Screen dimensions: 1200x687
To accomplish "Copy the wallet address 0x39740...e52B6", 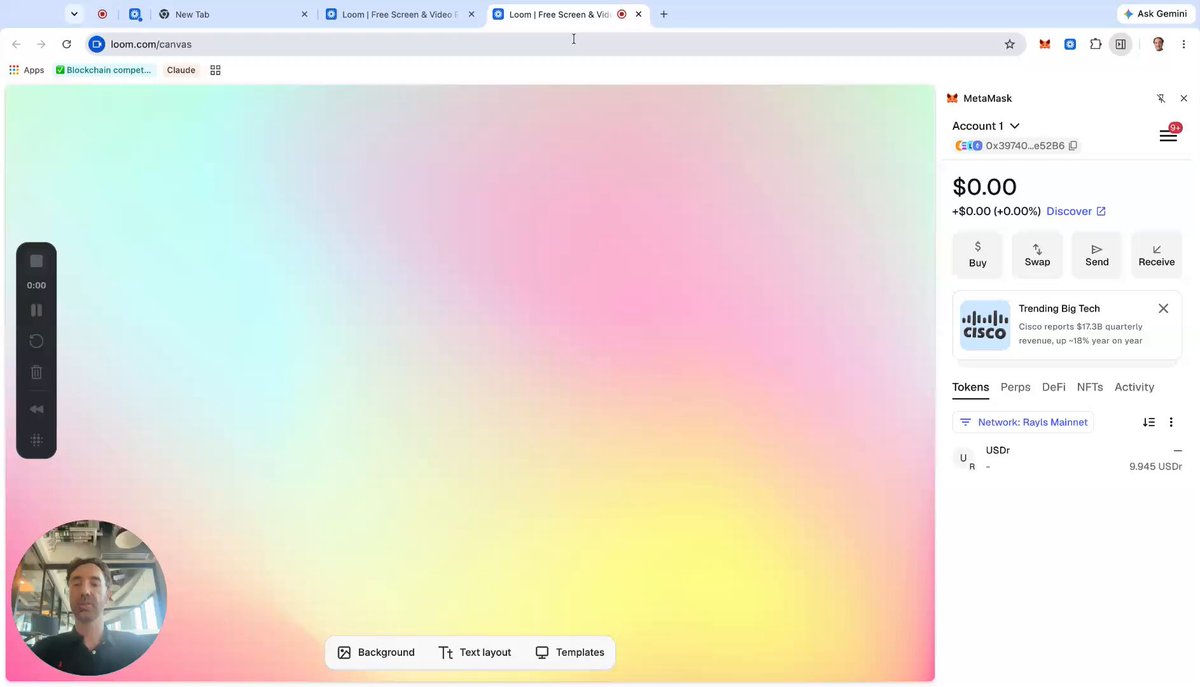I will pyautogui.click(x=1073, y=146).
